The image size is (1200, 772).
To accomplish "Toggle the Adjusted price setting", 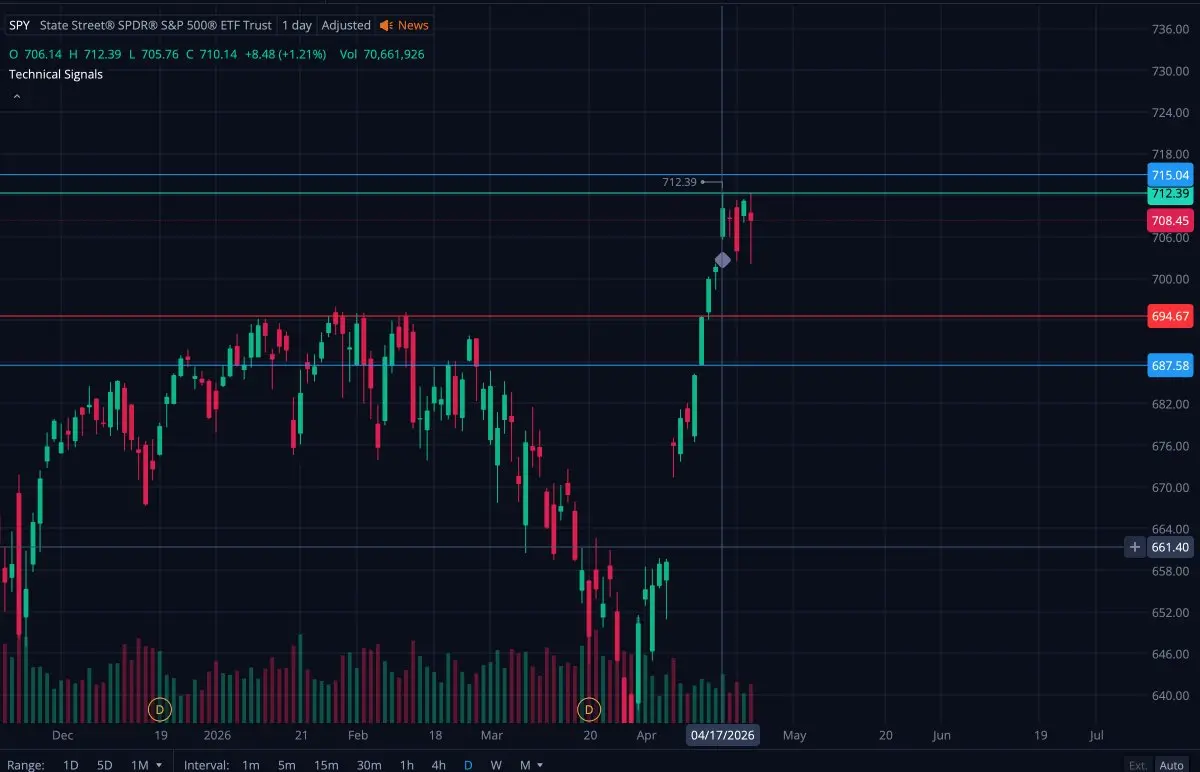I will tap(346, 25).
